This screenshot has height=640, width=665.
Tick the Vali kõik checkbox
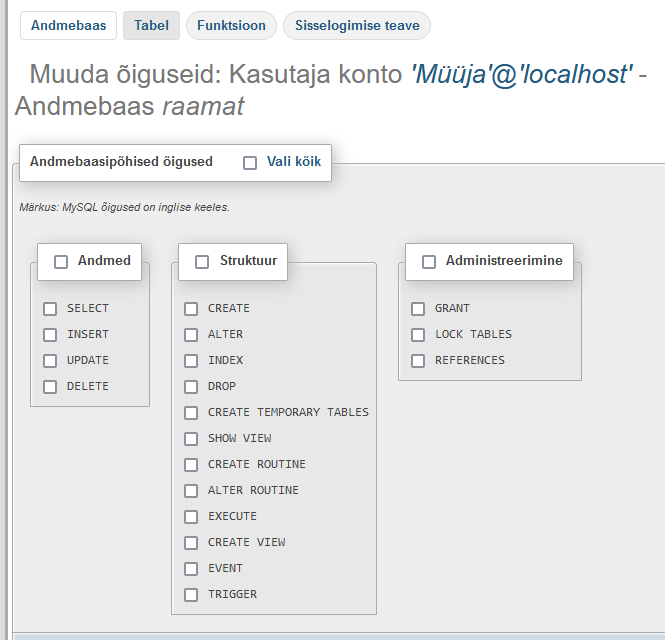pyautogui.click(x=250, y=162)
